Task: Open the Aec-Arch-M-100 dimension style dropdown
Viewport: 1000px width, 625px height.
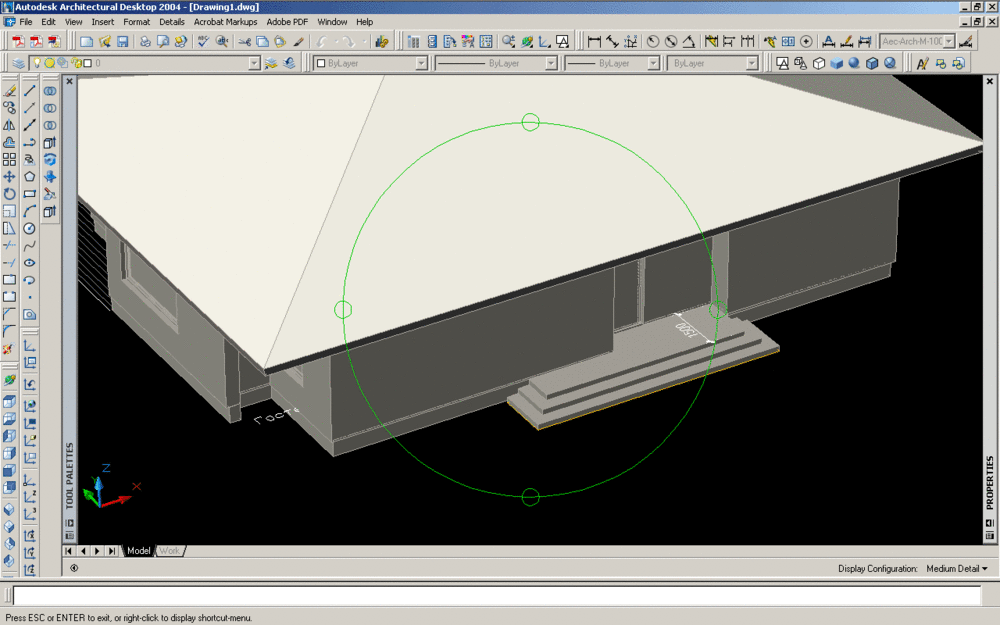Action: coord(949,42)
